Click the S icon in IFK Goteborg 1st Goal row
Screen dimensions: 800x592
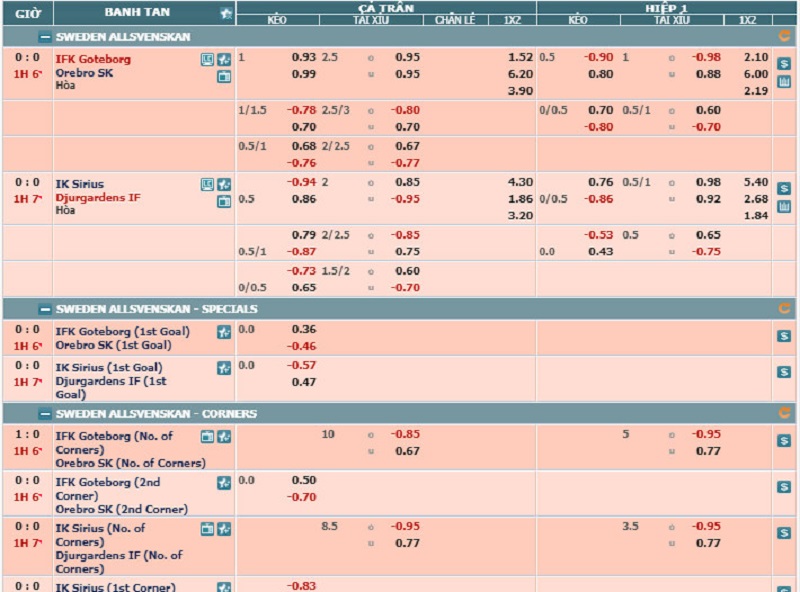784,337
